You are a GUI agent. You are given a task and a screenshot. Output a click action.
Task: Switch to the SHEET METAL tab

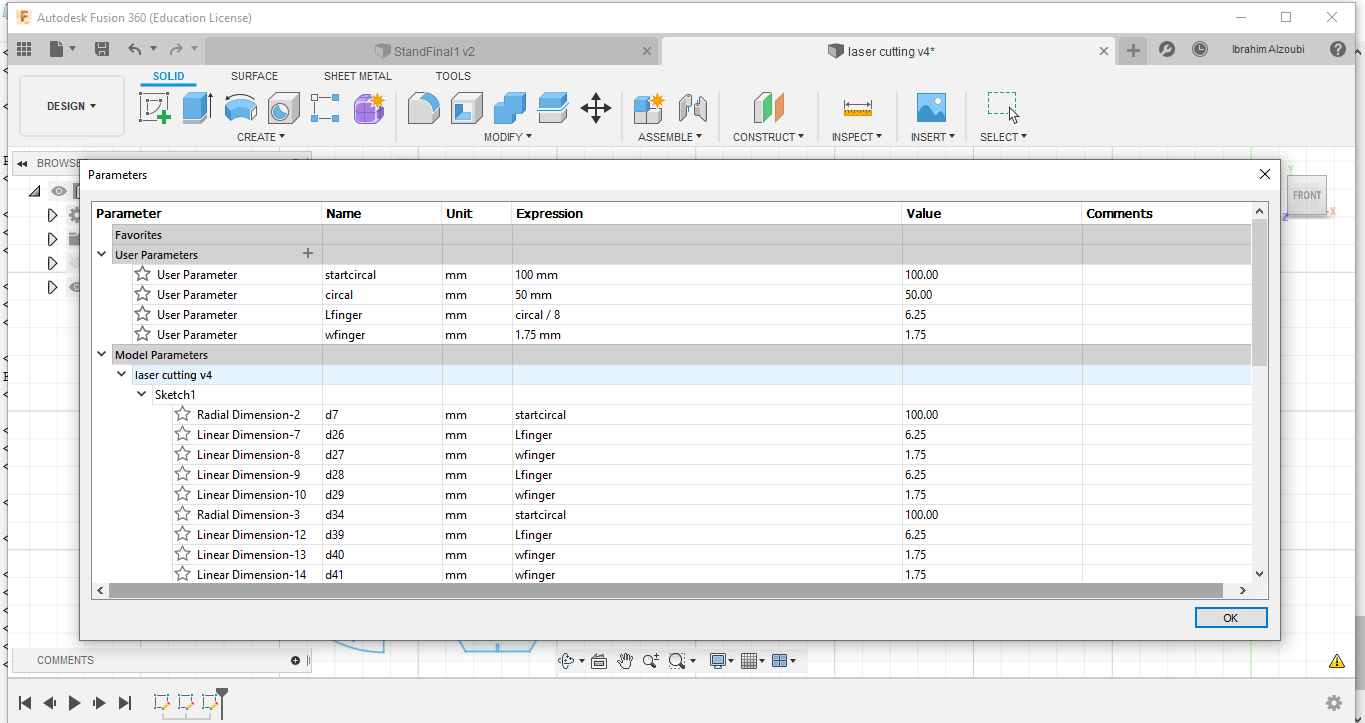[x=358, y=76]
